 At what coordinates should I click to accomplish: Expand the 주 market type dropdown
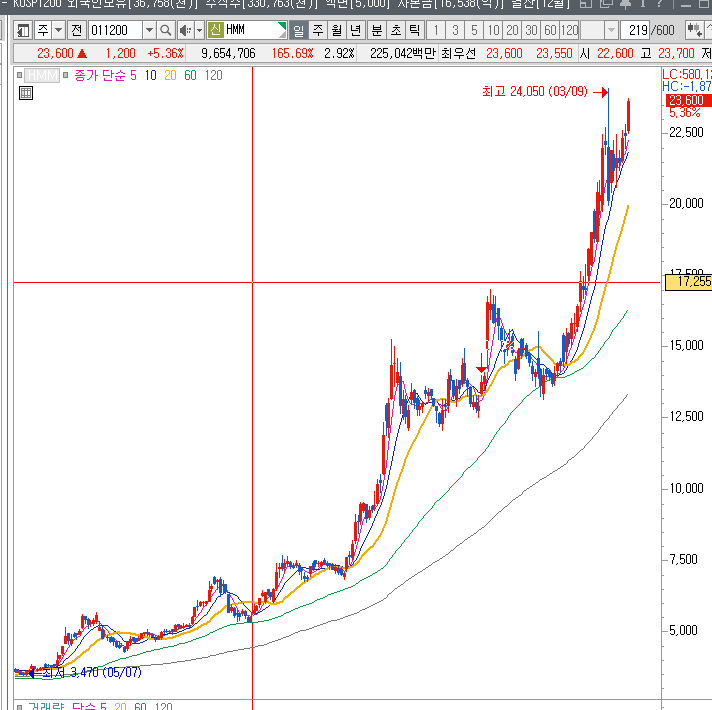point(57,30)
